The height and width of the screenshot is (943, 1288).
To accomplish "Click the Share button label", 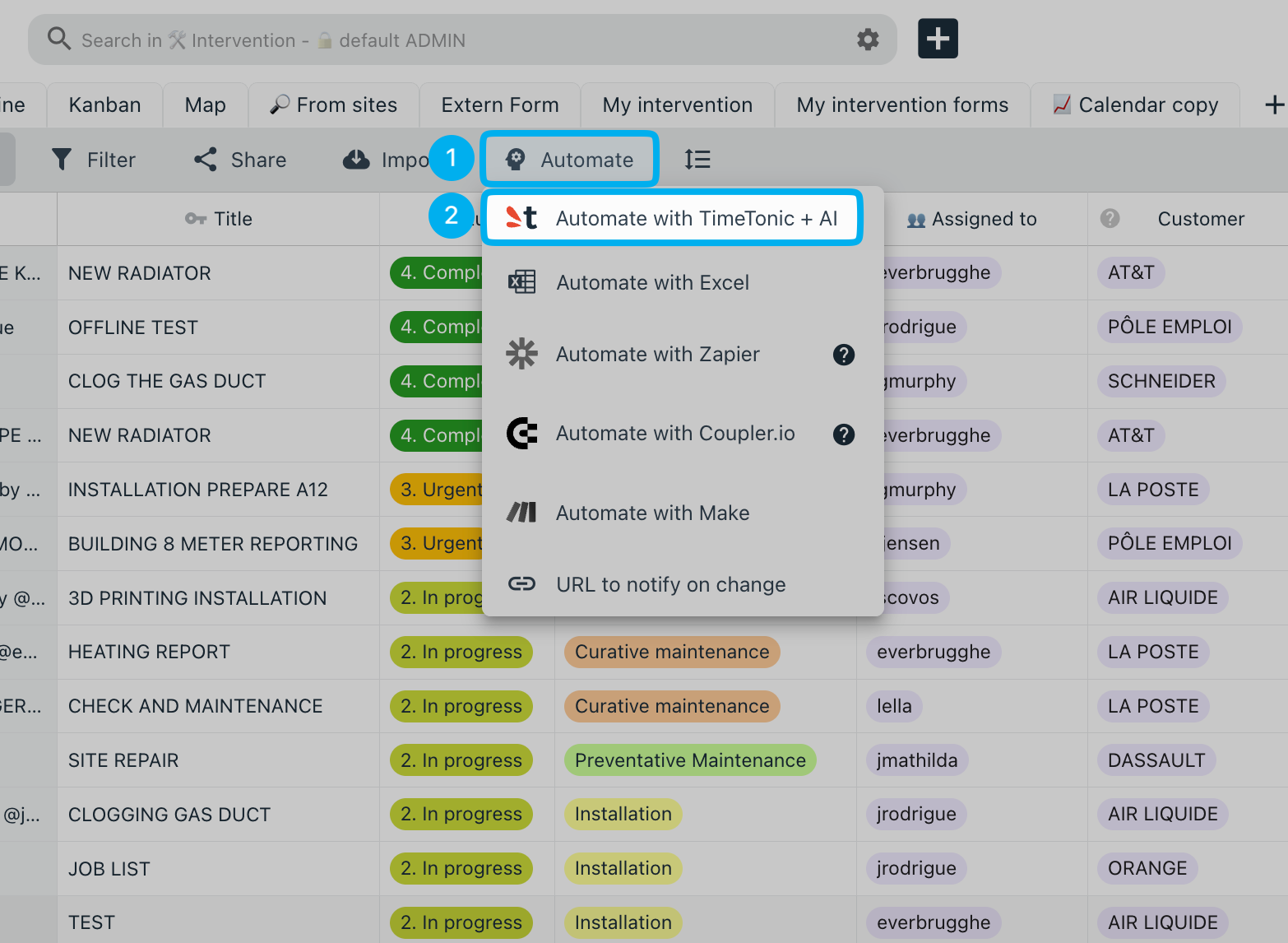I will tap(258, 160).
